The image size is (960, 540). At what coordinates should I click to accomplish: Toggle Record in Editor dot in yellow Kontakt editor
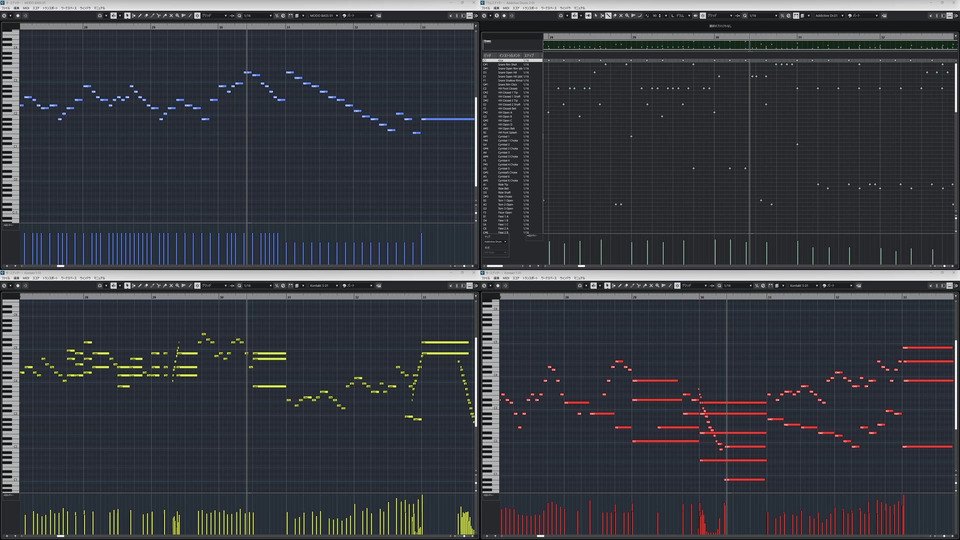click(x=18, y=285)
